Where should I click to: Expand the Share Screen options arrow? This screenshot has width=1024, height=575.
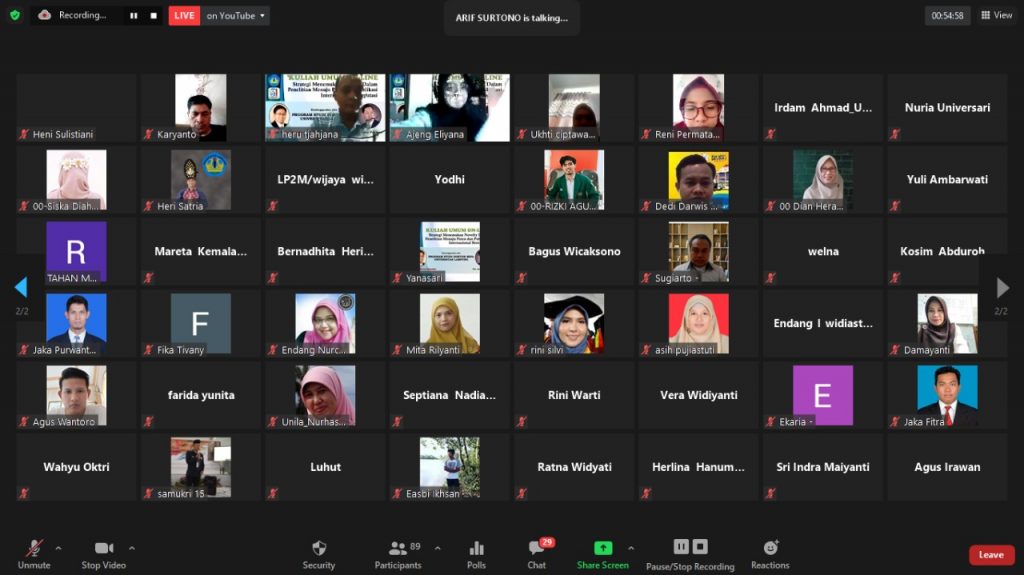pyautogui.click(x=630, y=548)
